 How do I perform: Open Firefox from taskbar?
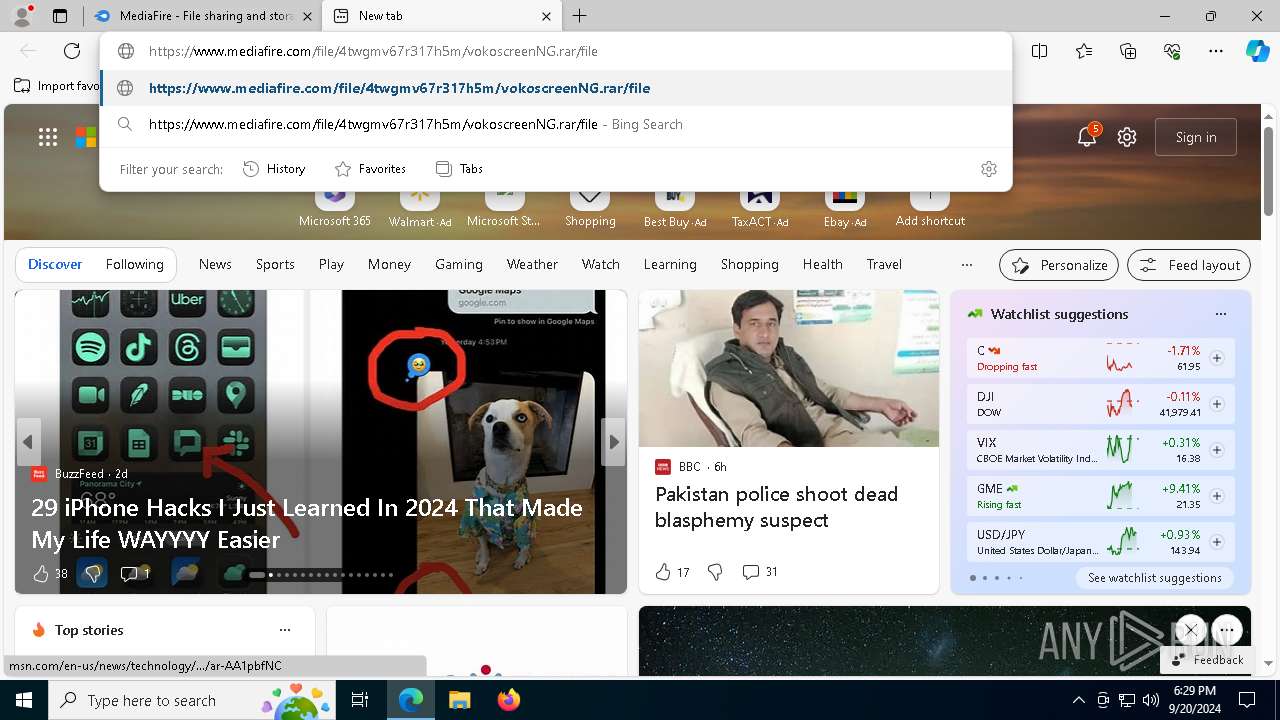pyautogui.click(x=508, y=700)
